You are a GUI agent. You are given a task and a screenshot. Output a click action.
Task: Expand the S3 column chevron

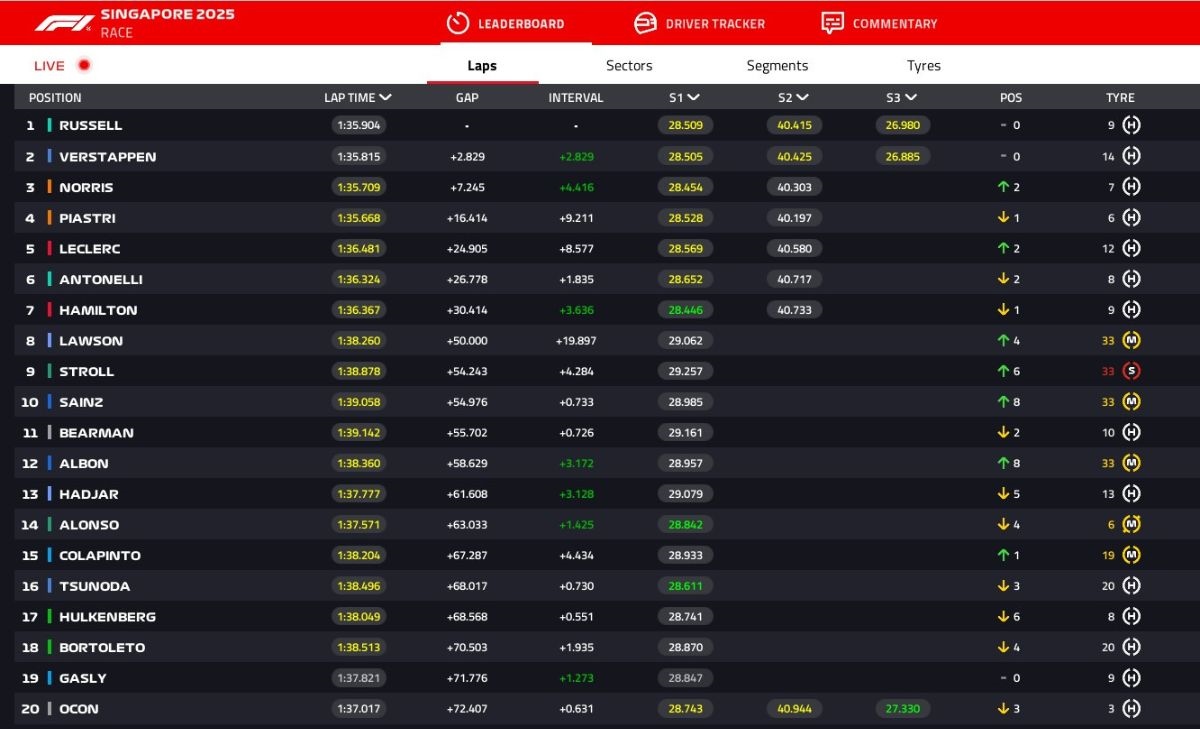point(910,98)
